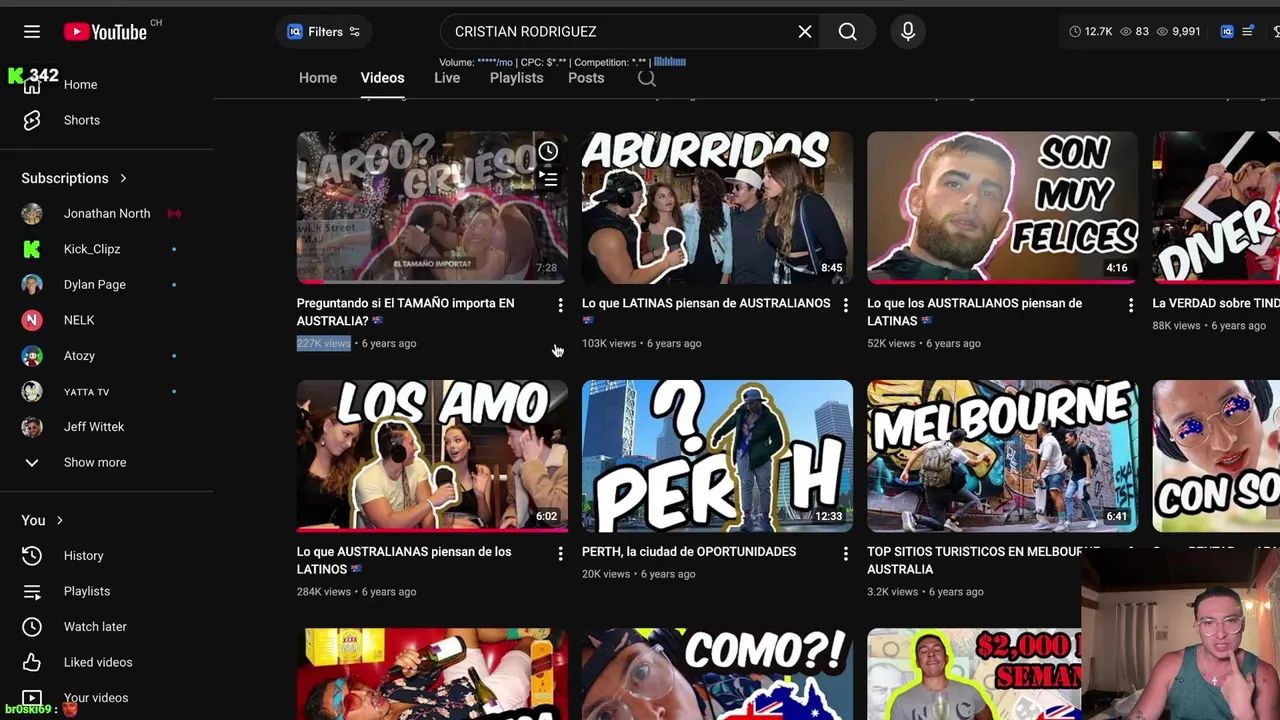Open the list icon with blue notification dot
The width and height of the screenshot is (1280, 720).
point(1248,32)
